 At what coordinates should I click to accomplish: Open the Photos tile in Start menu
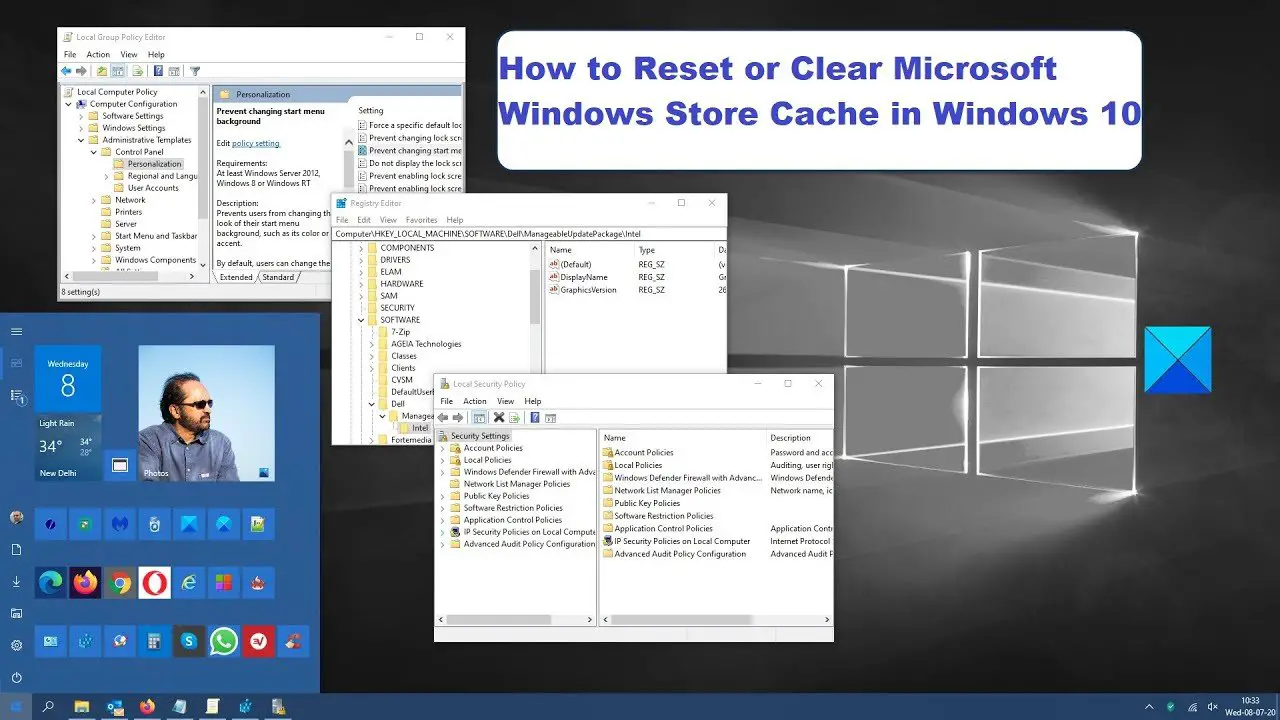click(206, 414)
